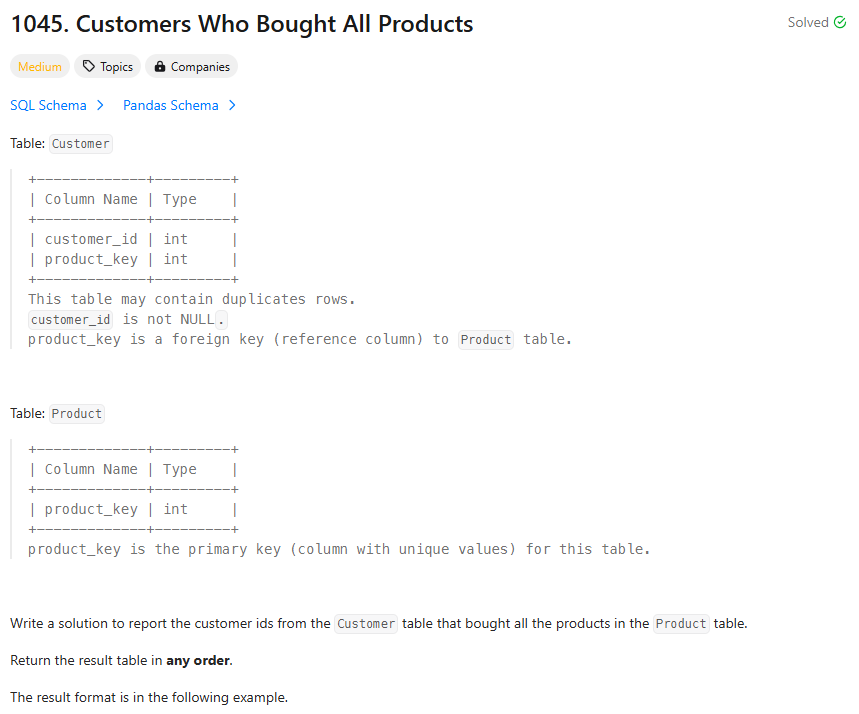Click the Product code reference in foreign key line

click(486, 340)
